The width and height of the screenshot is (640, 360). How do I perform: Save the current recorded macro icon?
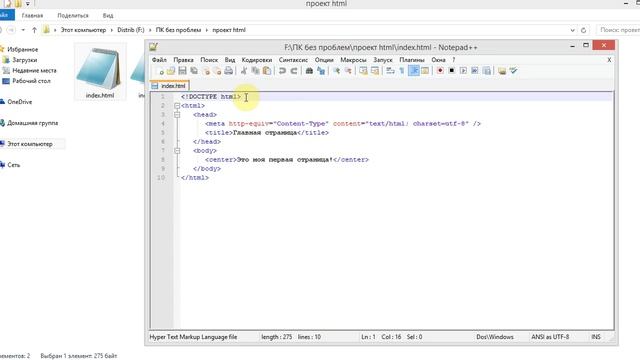(486, 71)
